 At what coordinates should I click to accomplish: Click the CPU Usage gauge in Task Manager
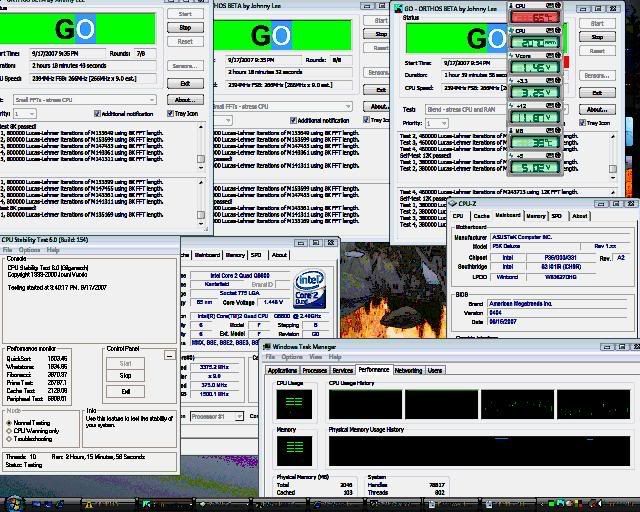click(x=294, y=404)
